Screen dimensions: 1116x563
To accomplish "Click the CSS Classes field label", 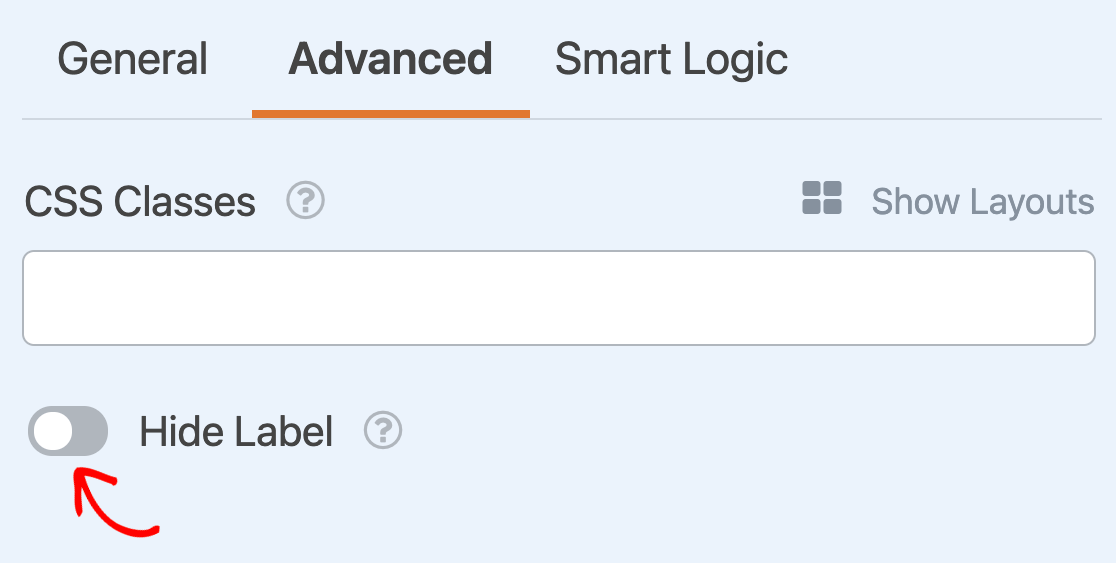I will 140,202.
